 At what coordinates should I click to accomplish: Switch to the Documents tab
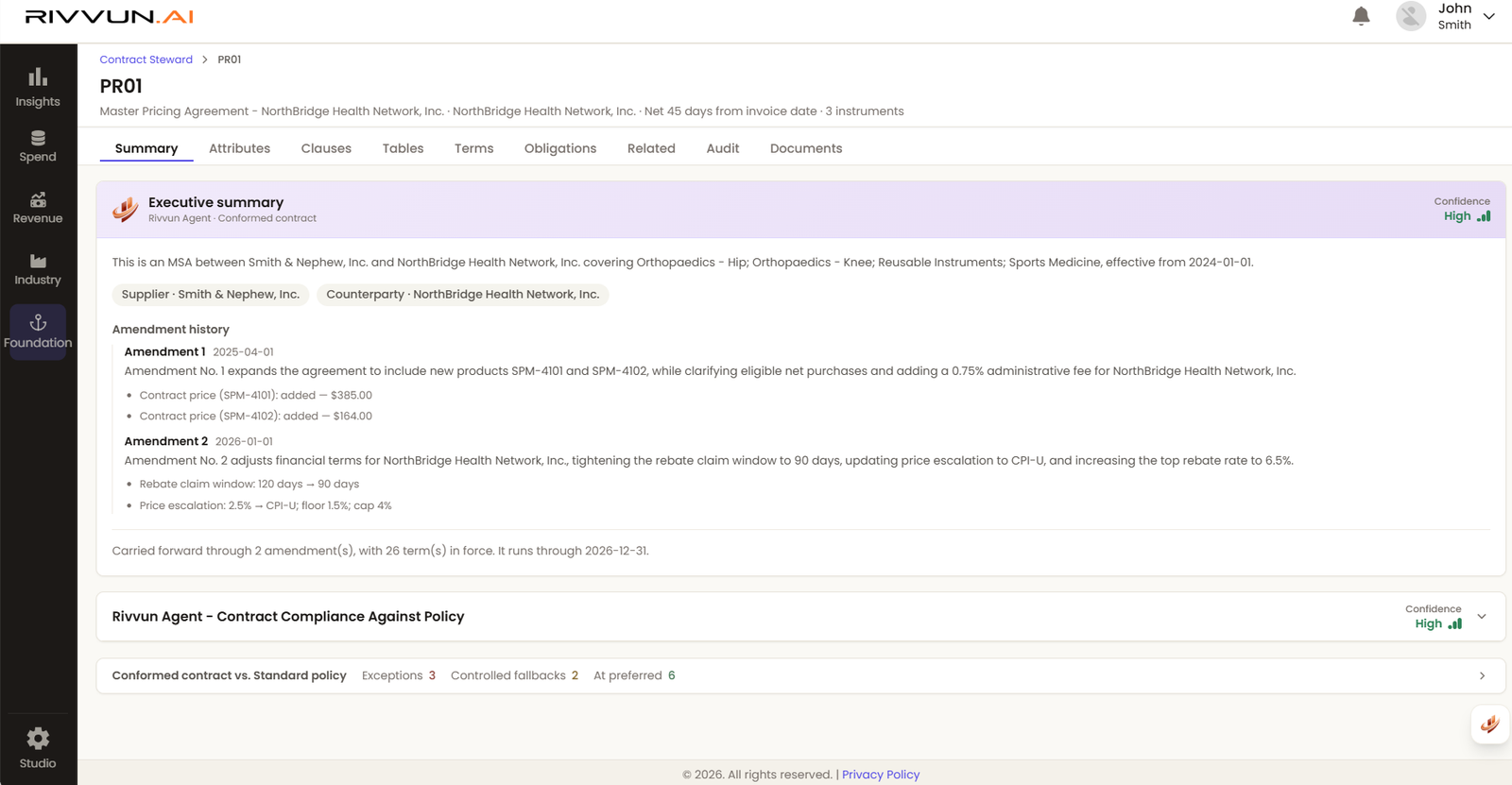806,148
